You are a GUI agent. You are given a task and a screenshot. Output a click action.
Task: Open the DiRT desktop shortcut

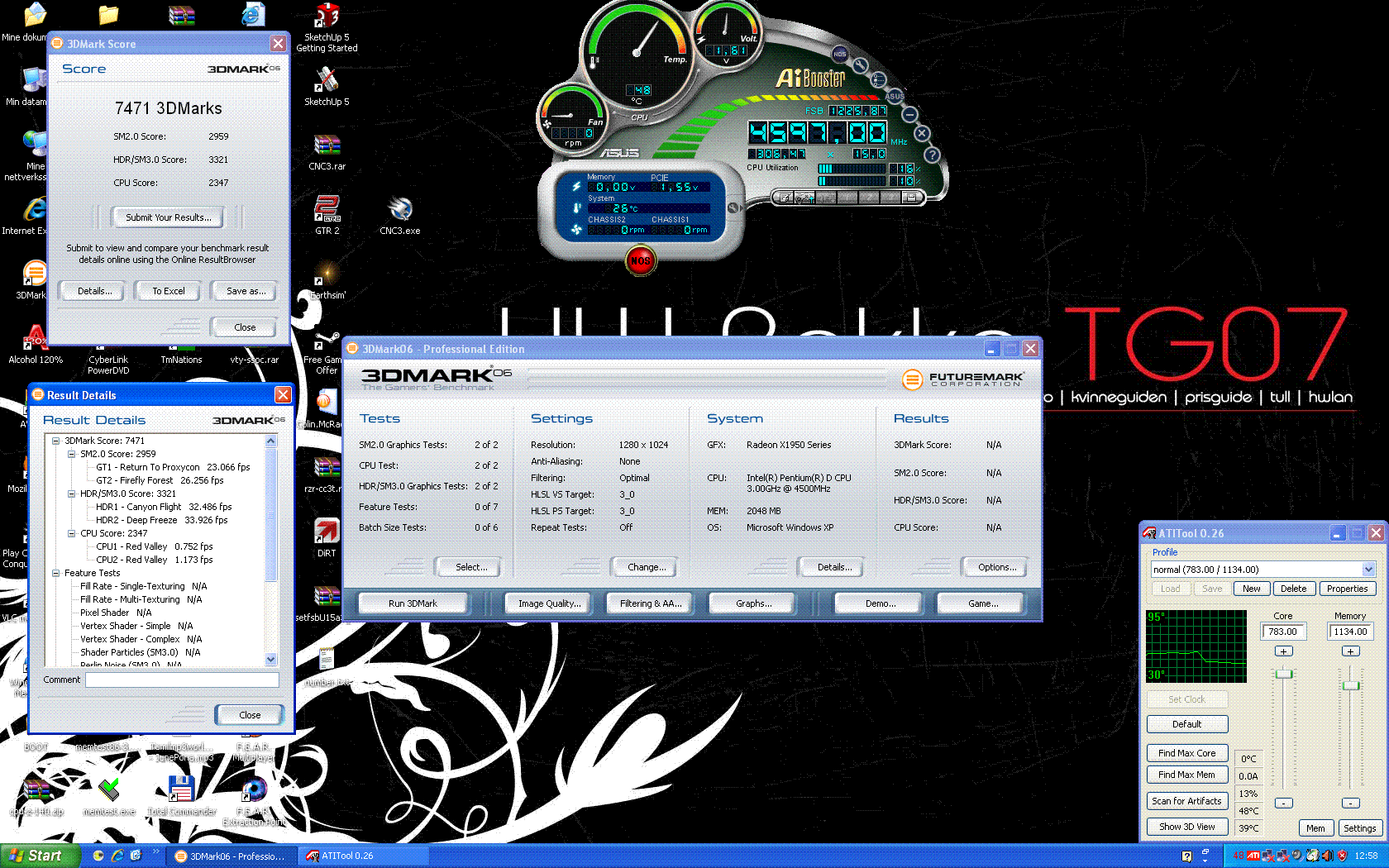327,537
